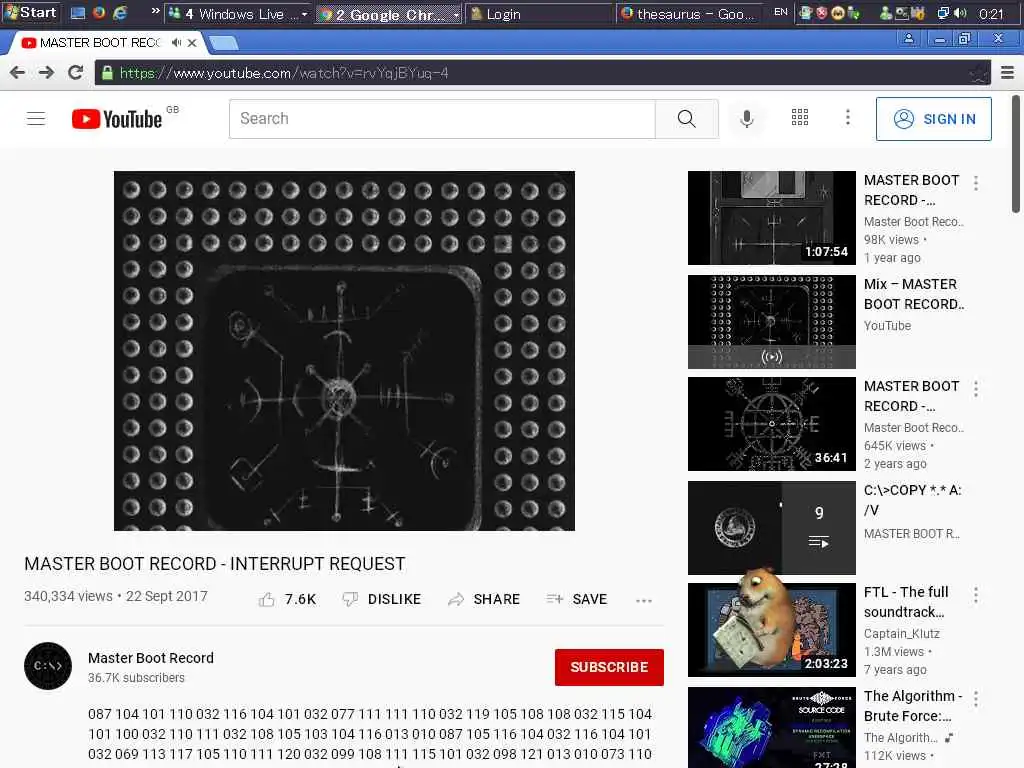Open the Chrome hamburger menu

(x=1008, y=72)
